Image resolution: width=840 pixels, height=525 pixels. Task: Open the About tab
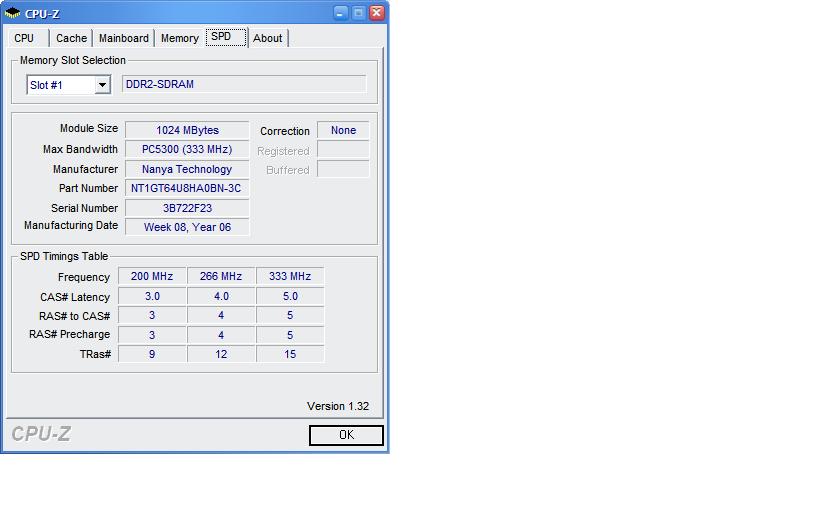[x=268, y=38]
